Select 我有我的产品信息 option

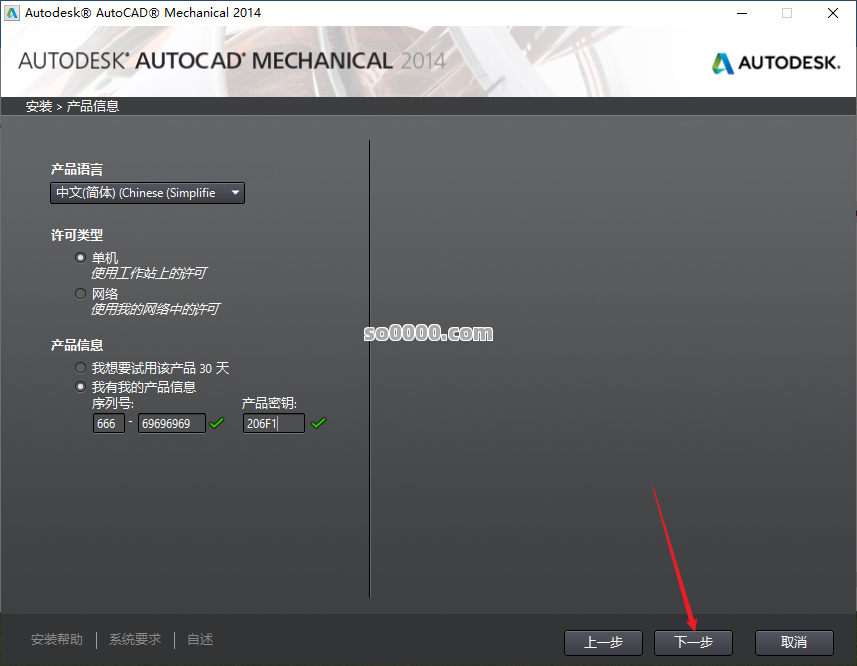pos(80,386)
